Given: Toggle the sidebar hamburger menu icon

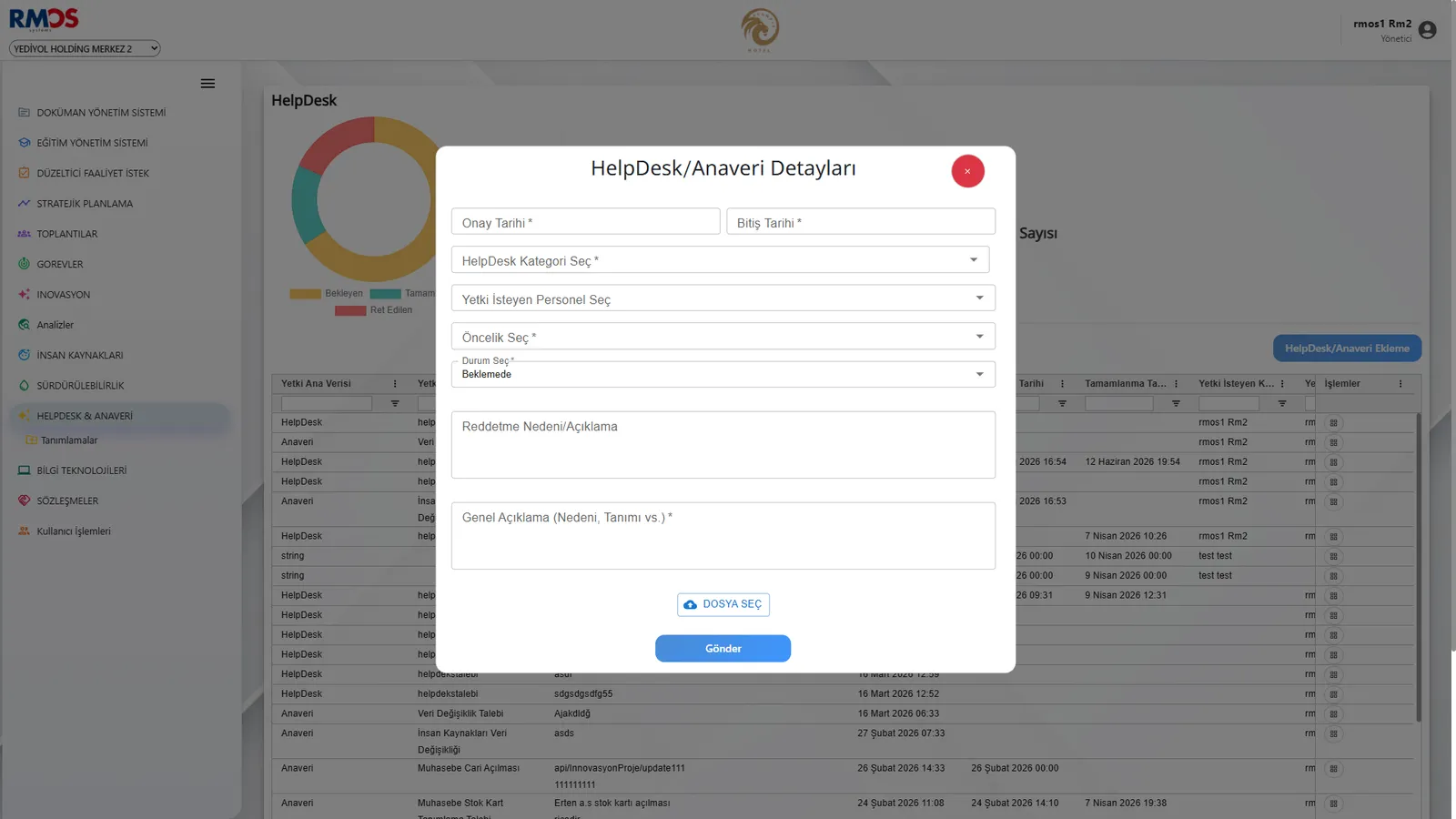Looking at the screenshot, I should coord(207,84).
